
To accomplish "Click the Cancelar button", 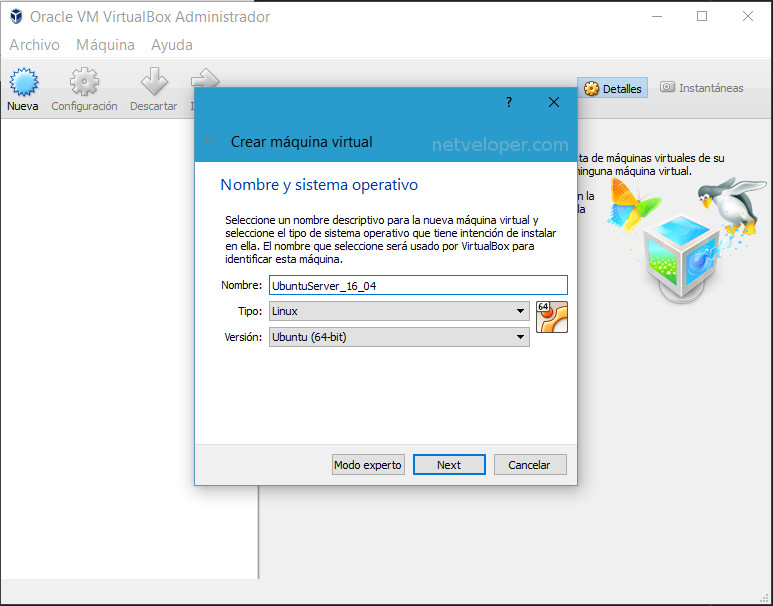I will click(x=529, y=465).
